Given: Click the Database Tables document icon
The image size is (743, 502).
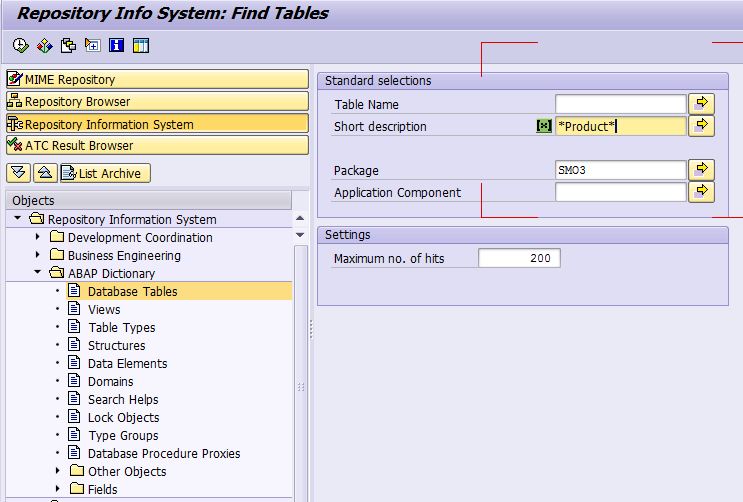Looking at the screenshot, I should [x=74, y=290].
